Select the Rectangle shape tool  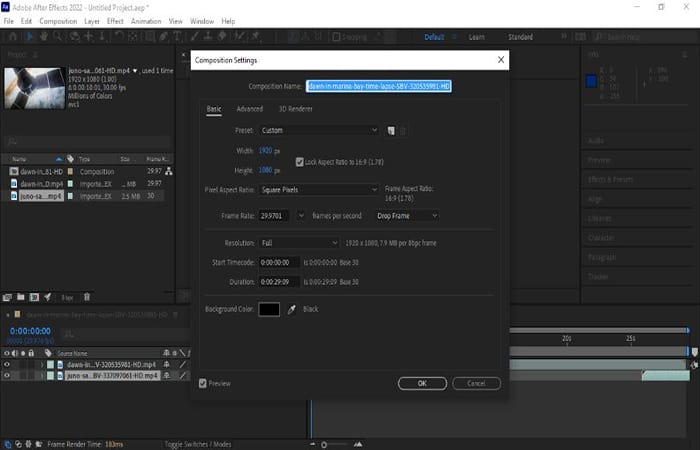(x=150, y=37)
